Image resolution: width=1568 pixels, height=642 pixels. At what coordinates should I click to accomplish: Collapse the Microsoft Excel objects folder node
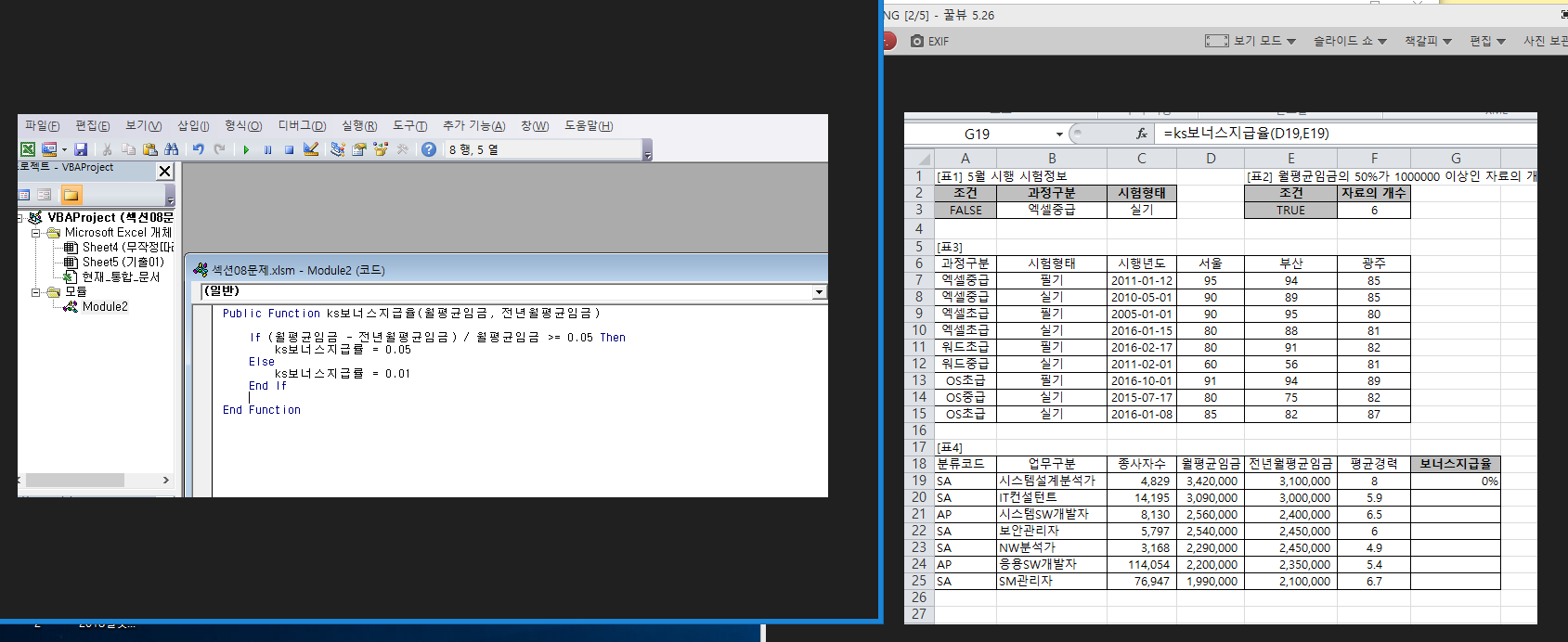tap(36, 233)
